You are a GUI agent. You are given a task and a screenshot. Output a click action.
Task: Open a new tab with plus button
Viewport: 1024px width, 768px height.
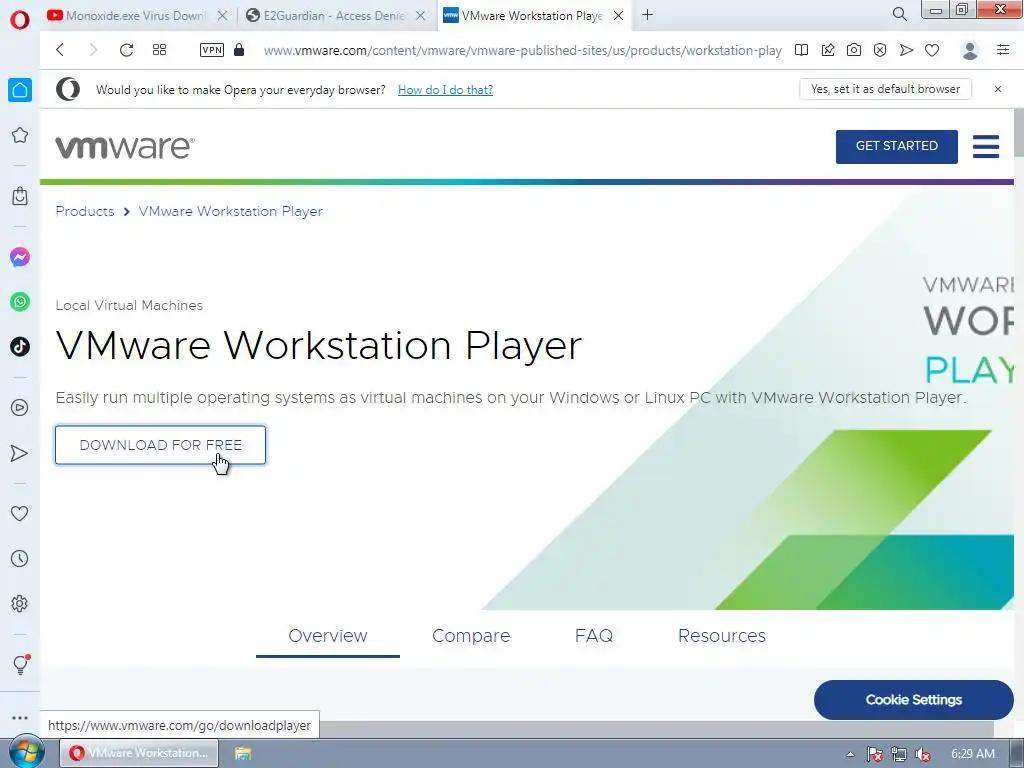[647, 14]
